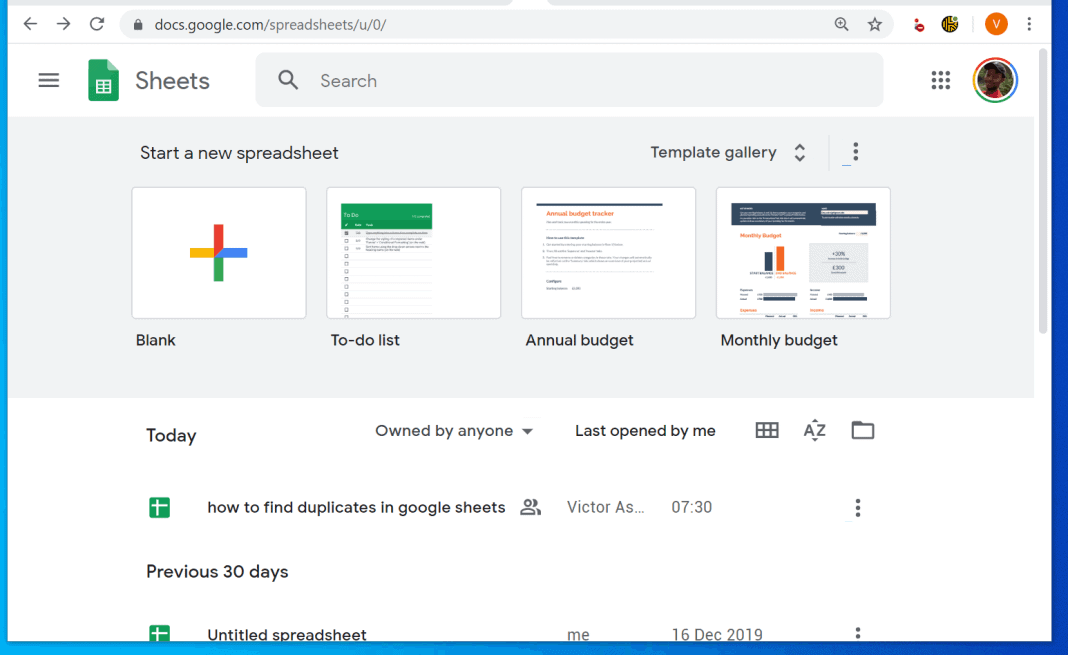Create a Blank spreadsheet

click(218, 252)
